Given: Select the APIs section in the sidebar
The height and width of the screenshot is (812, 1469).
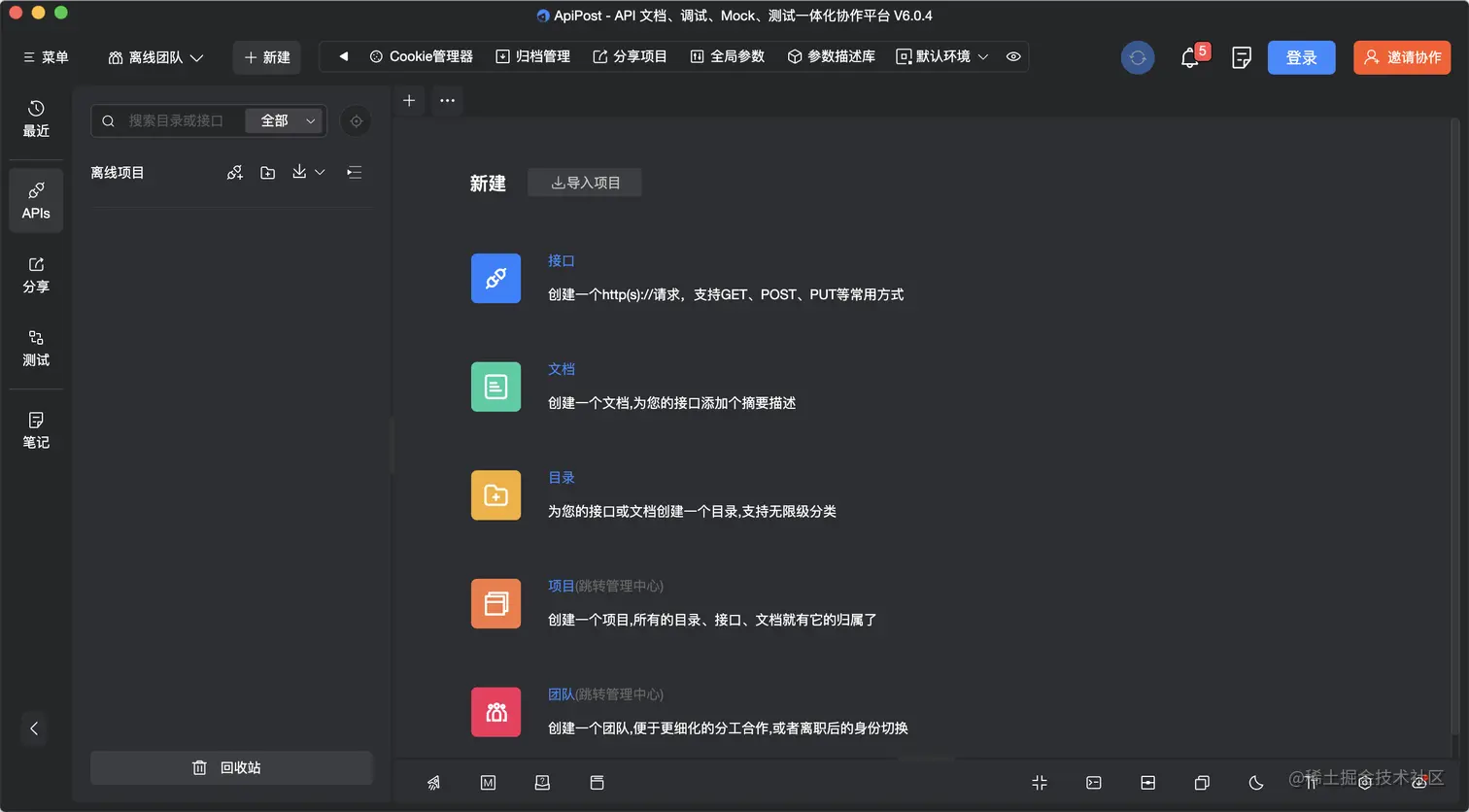Looking at the screenshot, I should 36,200.
